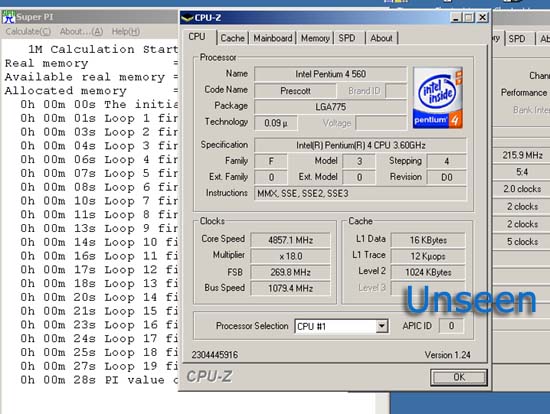
Task: Click the Name field Intel Pentium 4 560
Action: [330, 74]
